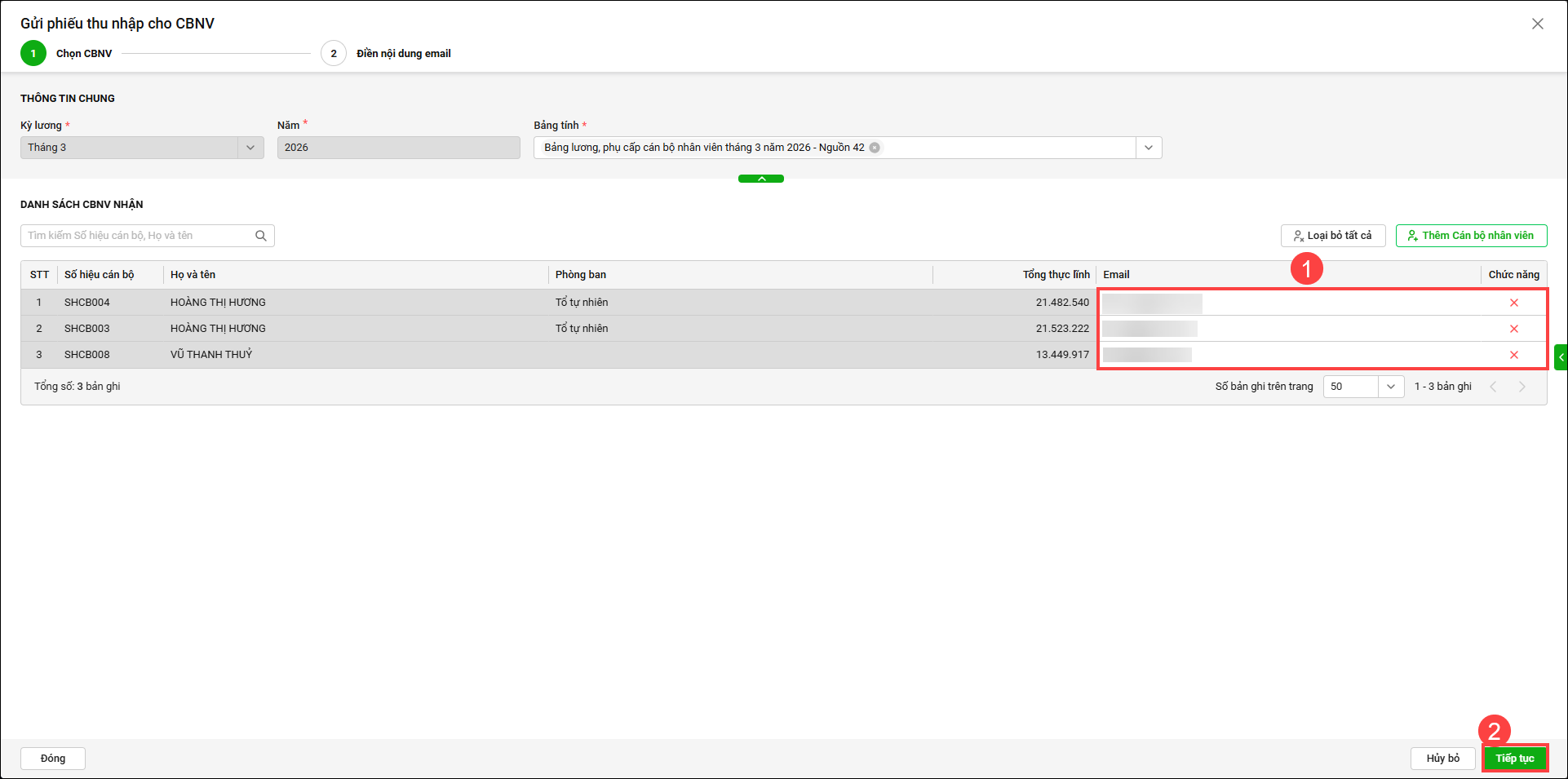
Task: Click Loại bỏ tất cả button
Action: click(1332, 236)
